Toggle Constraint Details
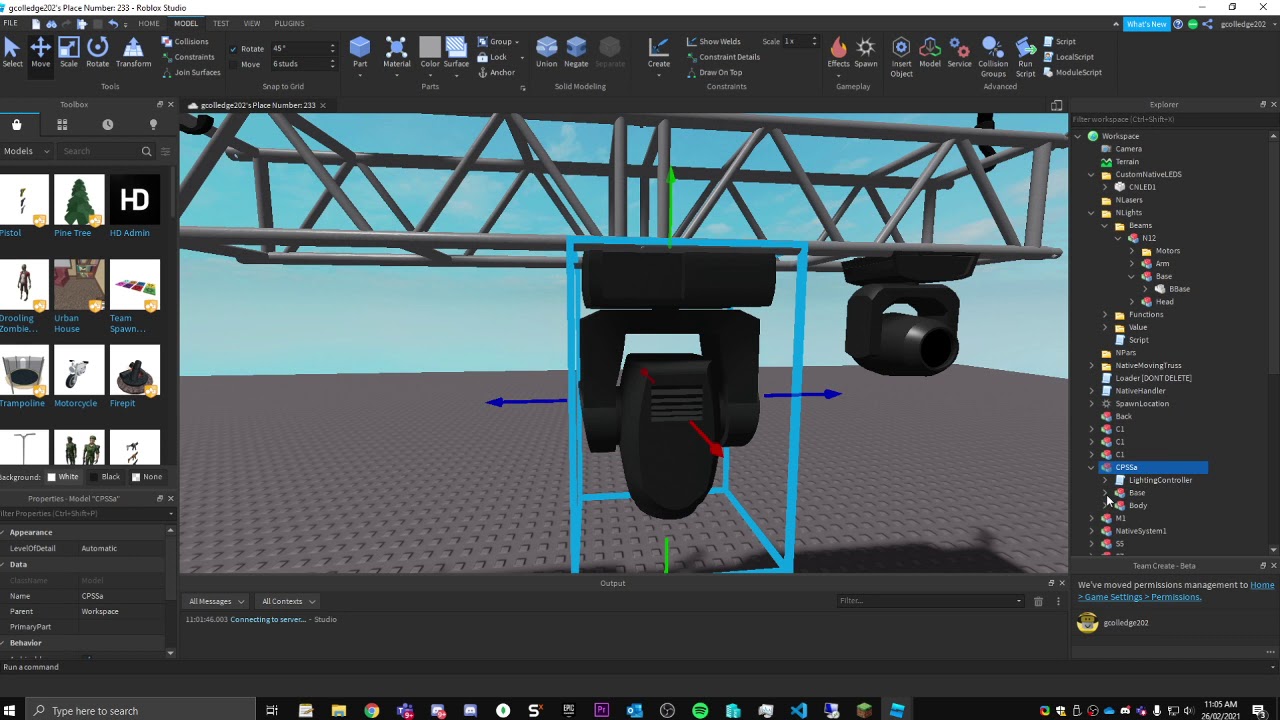The width and height of the screenshot is (1280, 720). pos(723,57)
